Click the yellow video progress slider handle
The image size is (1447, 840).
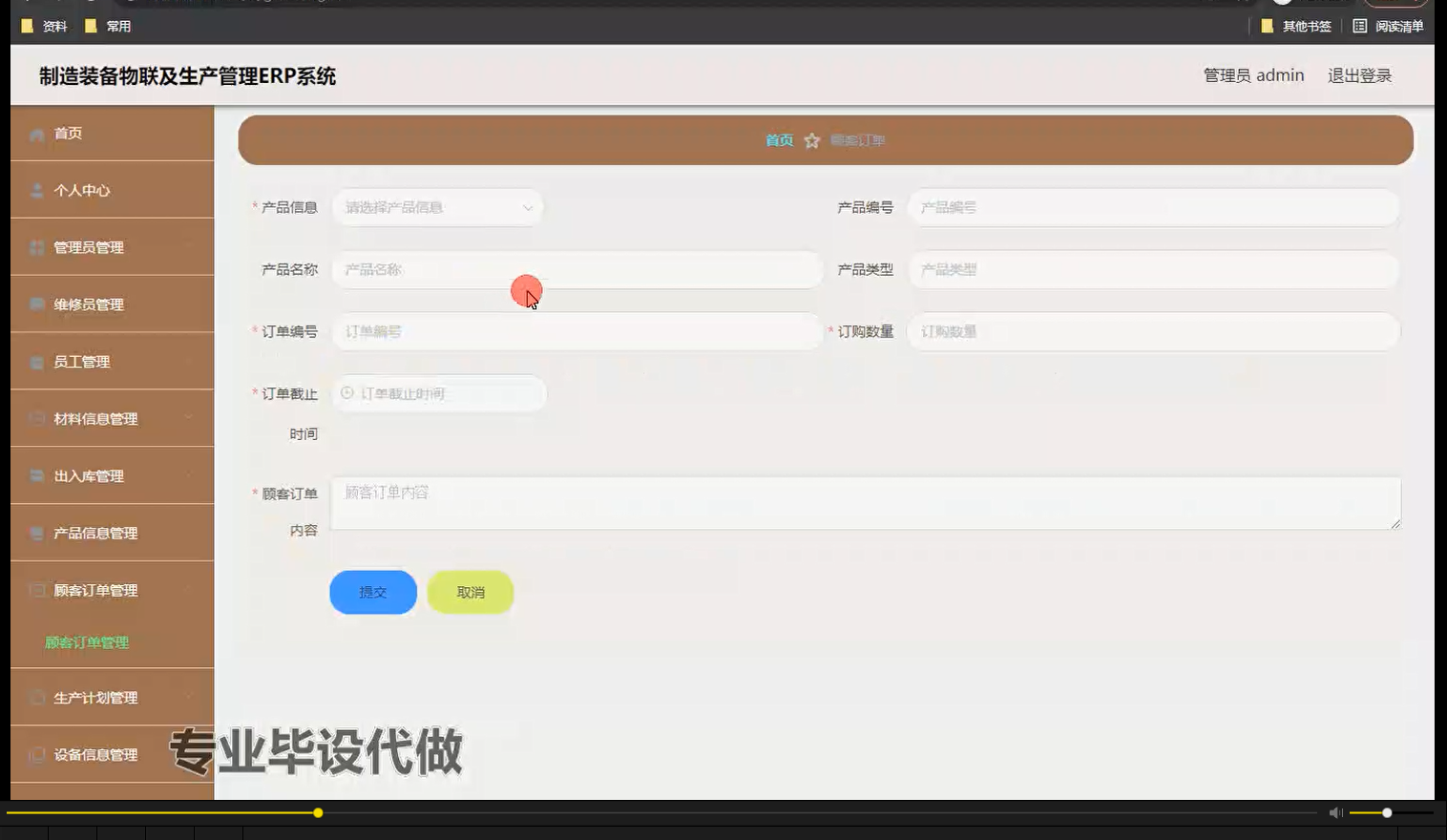coord(317,812)
